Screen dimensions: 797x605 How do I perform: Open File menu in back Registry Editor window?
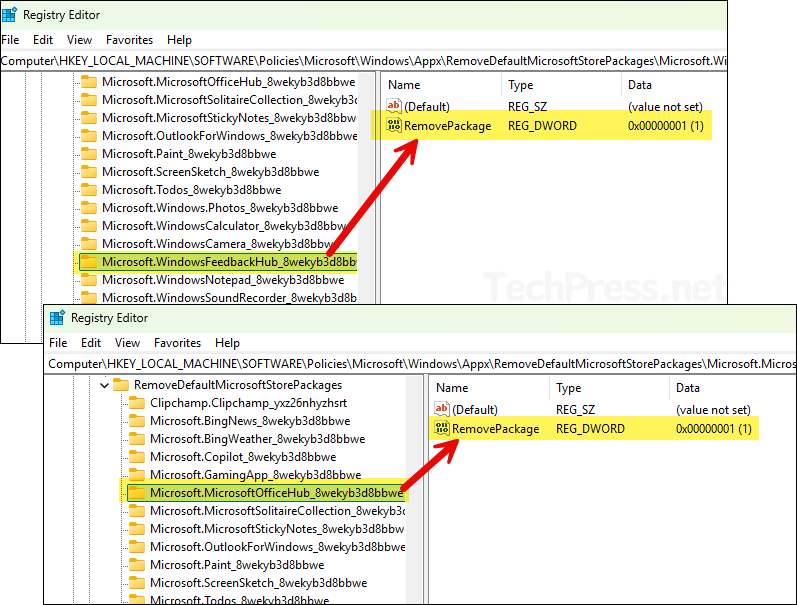coord(10,40)
